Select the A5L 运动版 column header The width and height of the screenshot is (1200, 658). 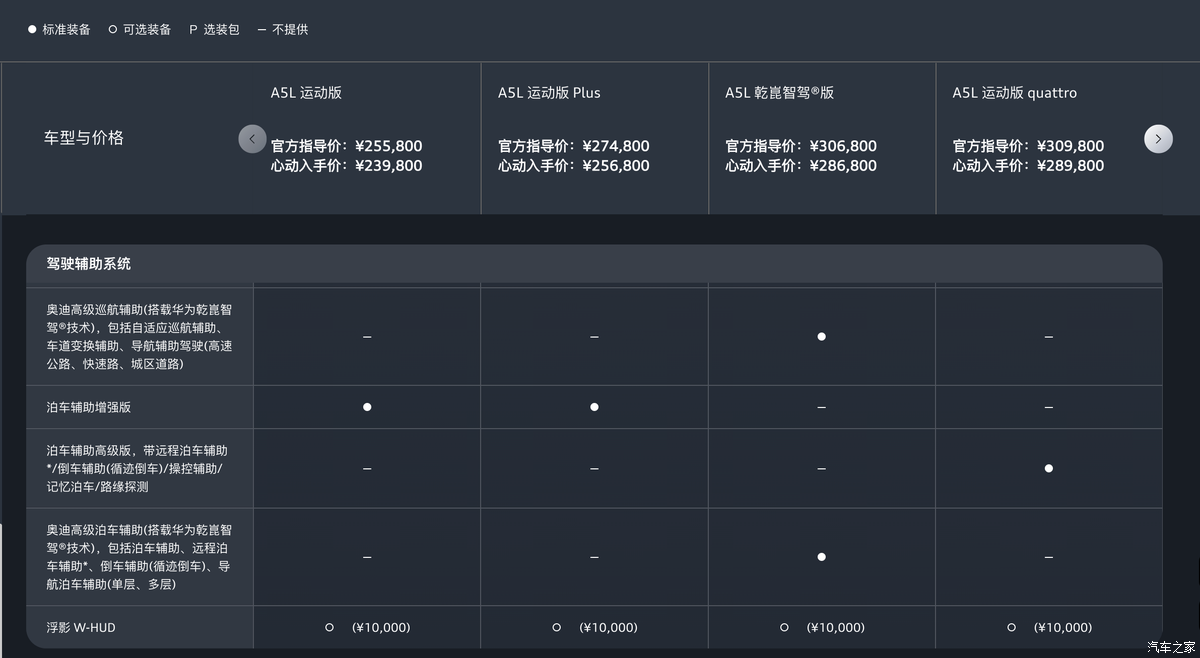point(306,93)
